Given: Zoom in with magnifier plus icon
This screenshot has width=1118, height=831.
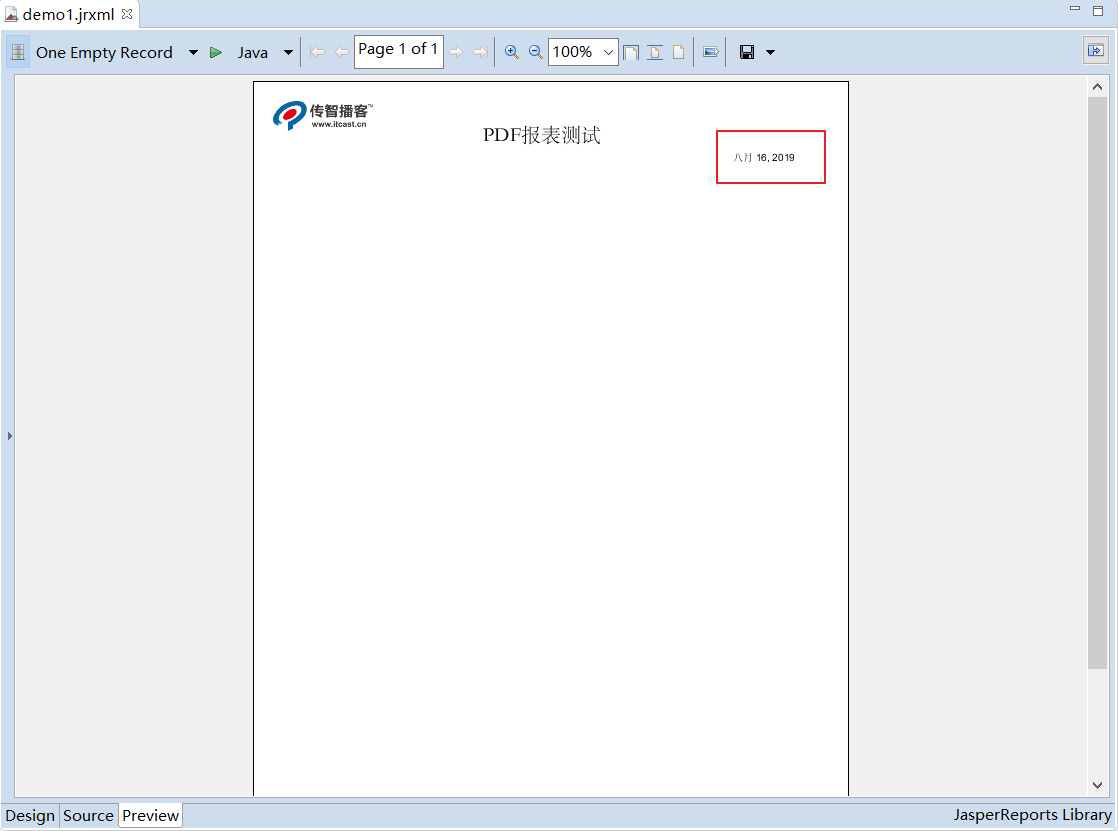Looking at the screenshot, I should tap(511, 52).
